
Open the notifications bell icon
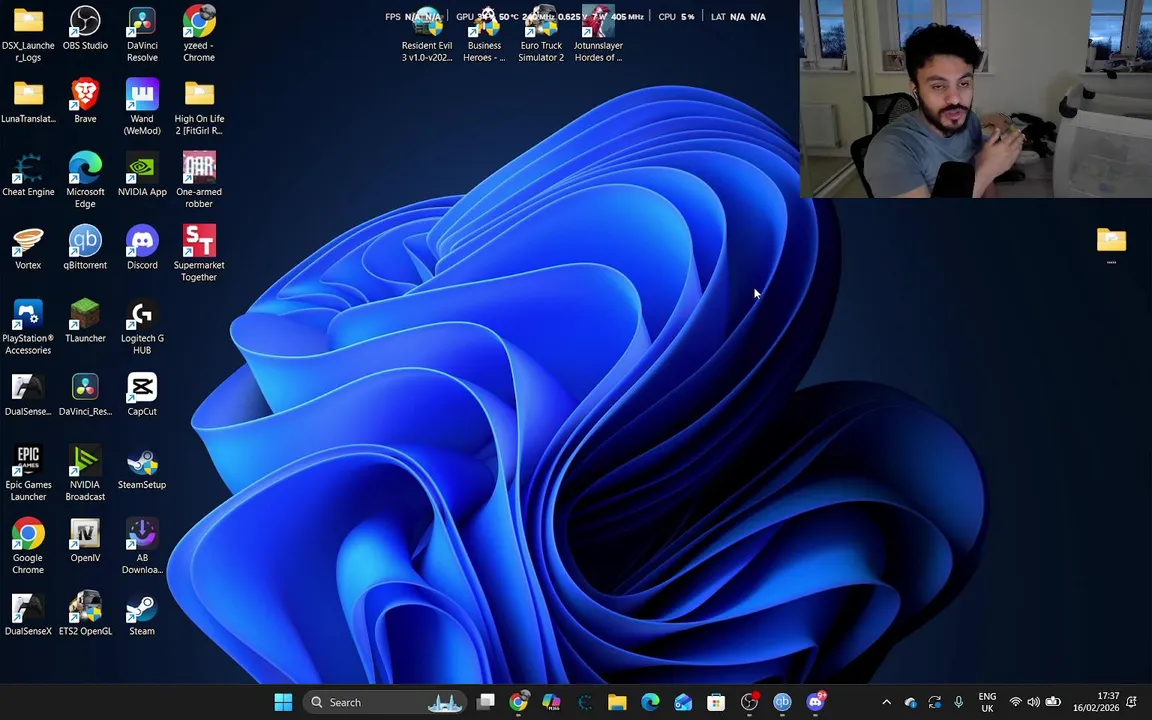coord(1132,702)
